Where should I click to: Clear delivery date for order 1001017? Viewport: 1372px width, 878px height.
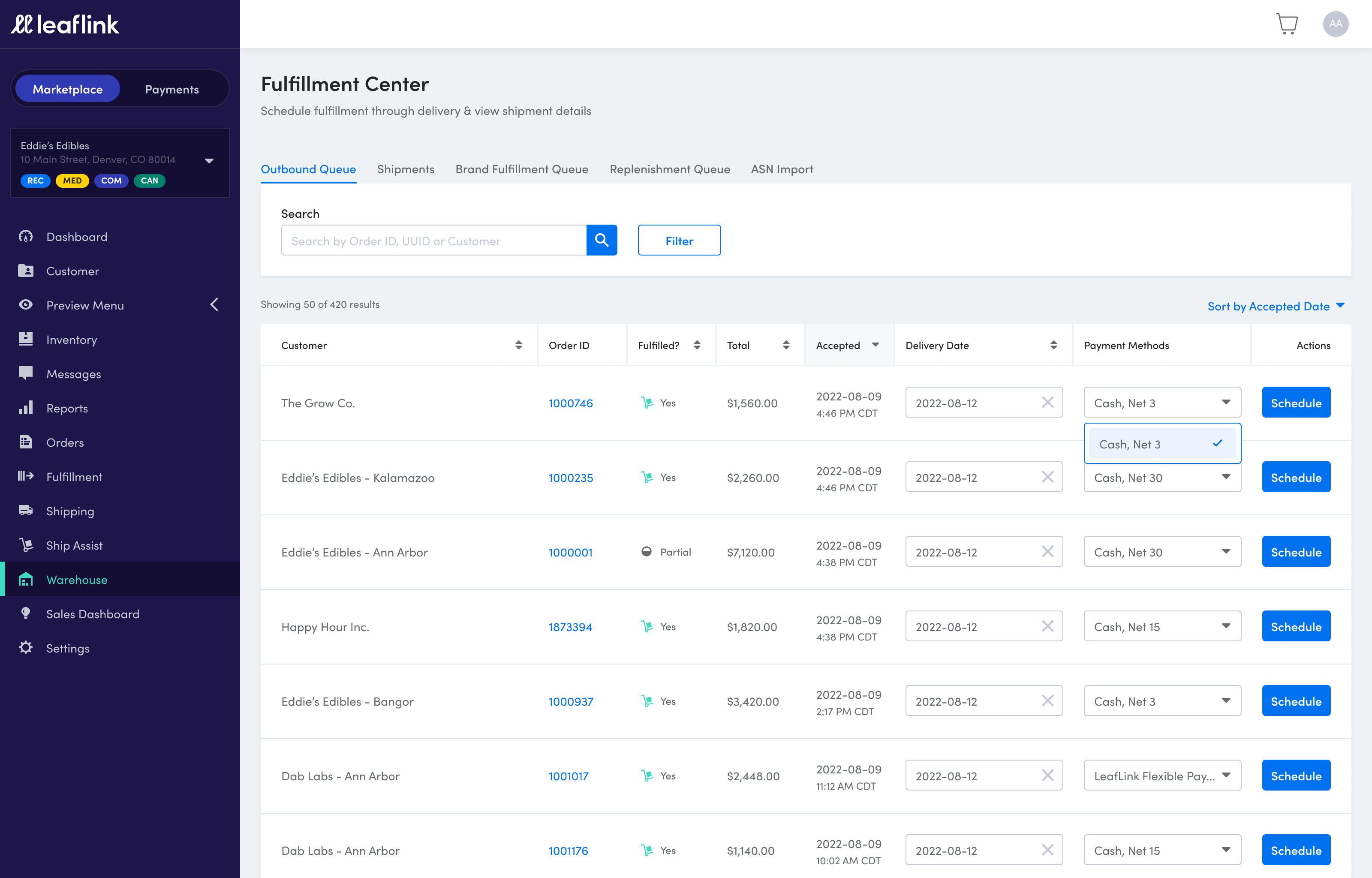point(1047,776)
